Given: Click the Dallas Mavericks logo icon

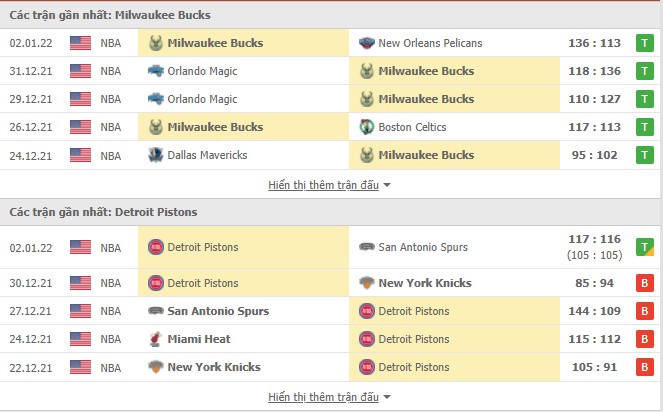Looking at the screenshot, I should (x=156, y=155).
